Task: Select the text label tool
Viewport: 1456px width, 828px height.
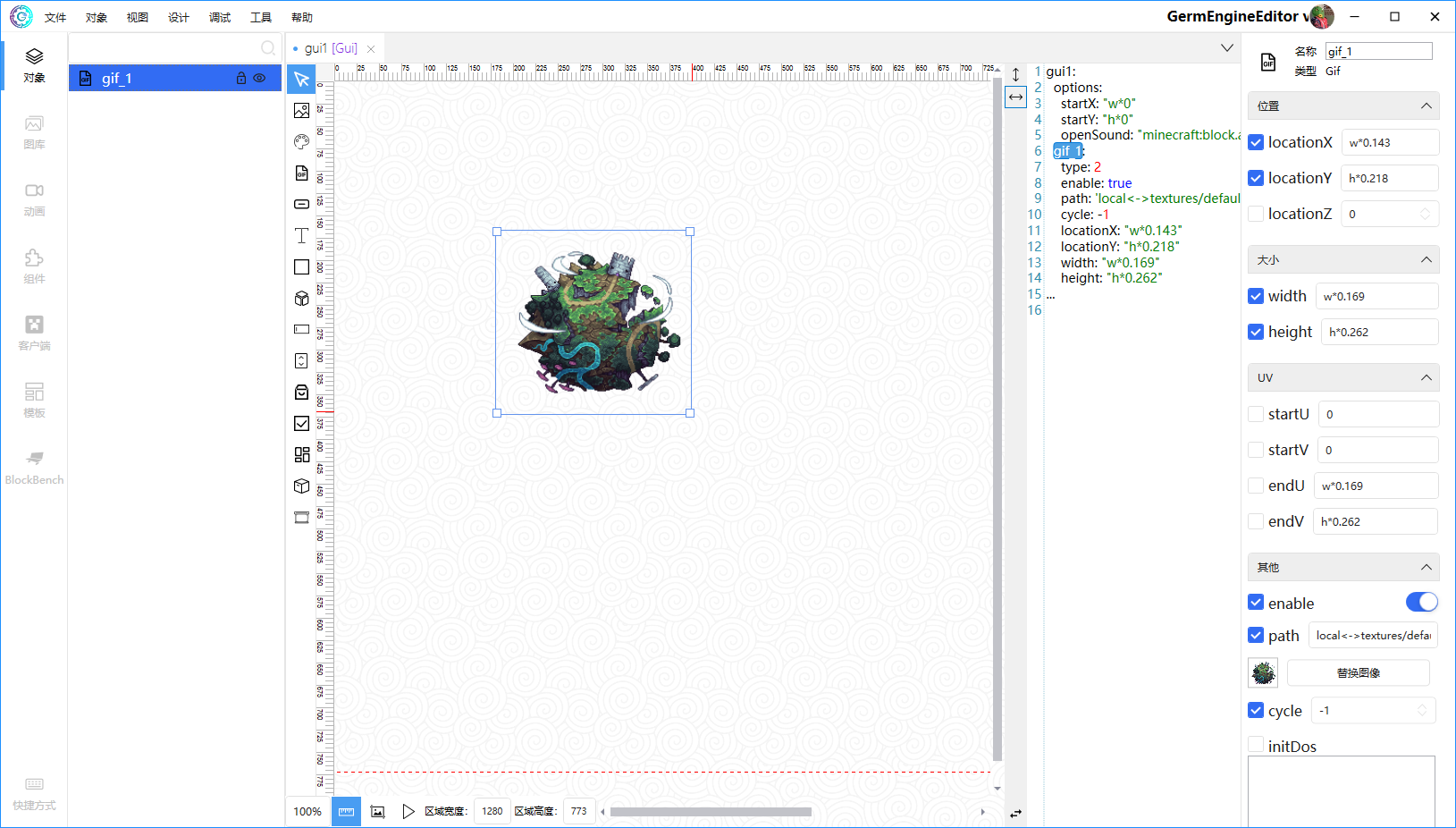Action: 301,235
